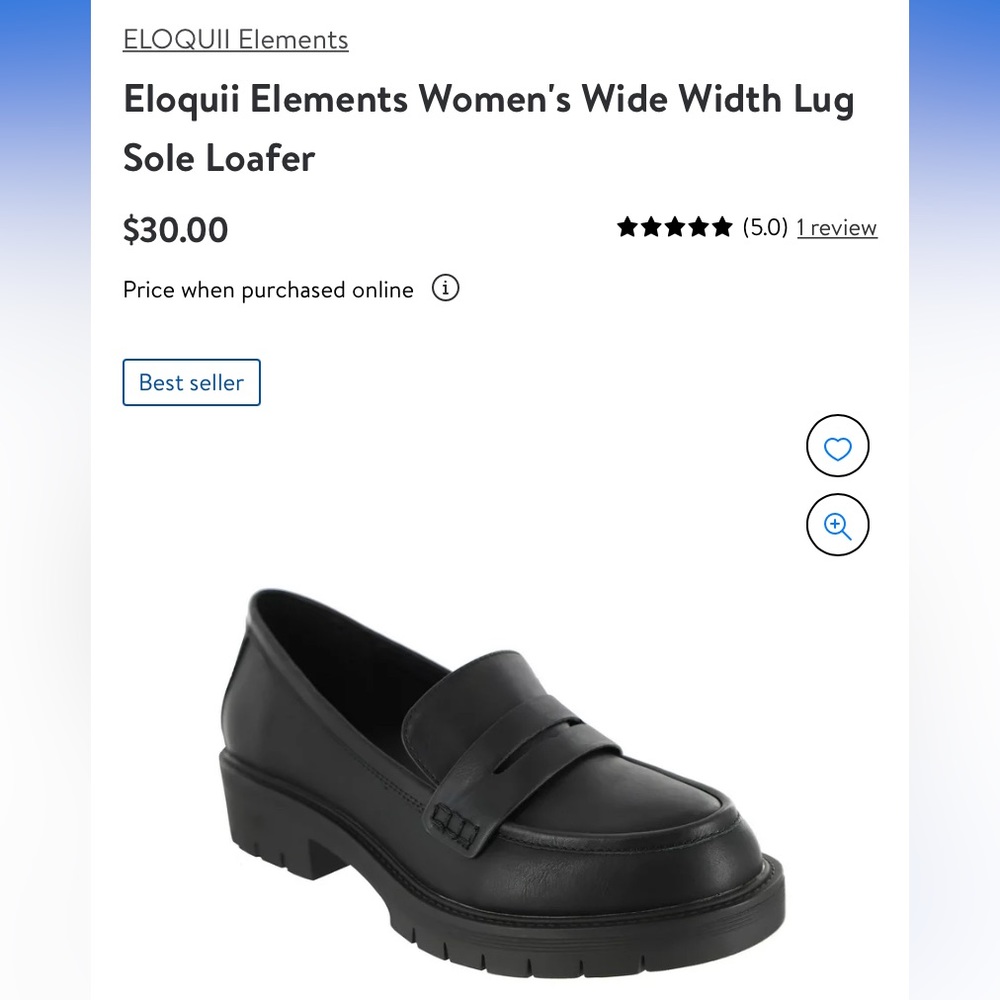The height and width of the screenshot is (1000, 1000).
Task: Open the 1 review link
Action: point(837,228)
